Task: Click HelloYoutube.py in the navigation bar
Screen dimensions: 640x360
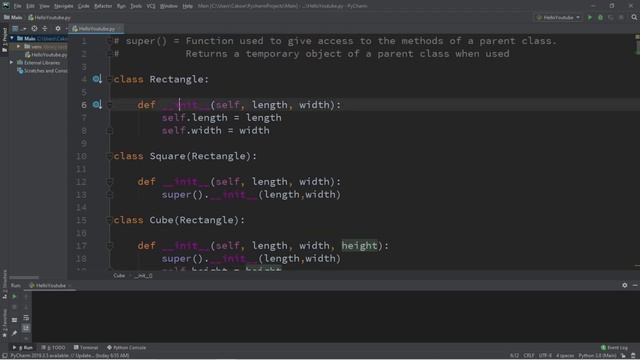Action: [x=49, y=18]
